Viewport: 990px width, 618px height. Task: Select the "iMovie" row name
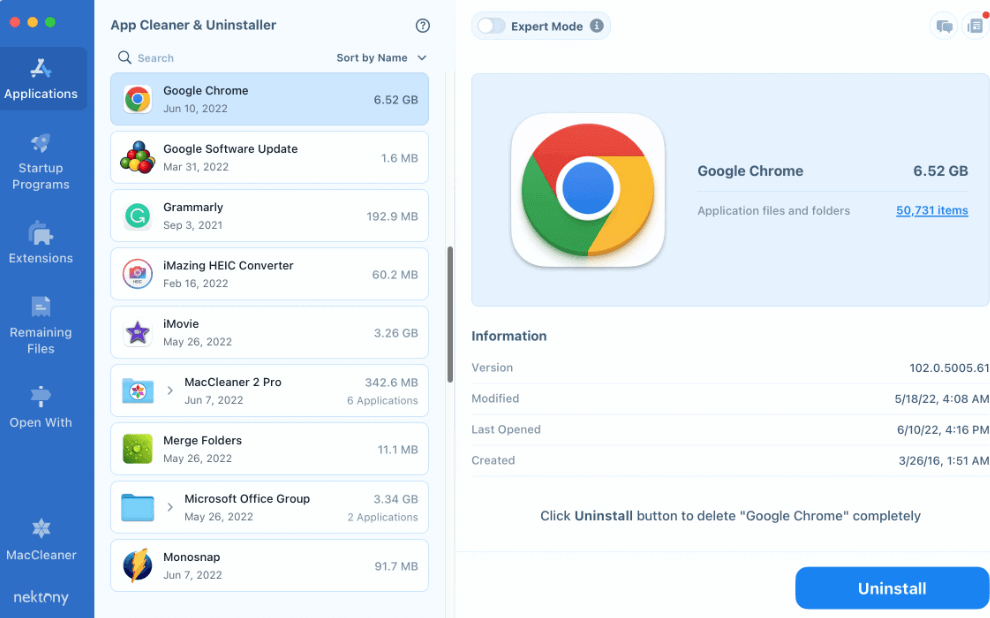(x=181, y=324)
